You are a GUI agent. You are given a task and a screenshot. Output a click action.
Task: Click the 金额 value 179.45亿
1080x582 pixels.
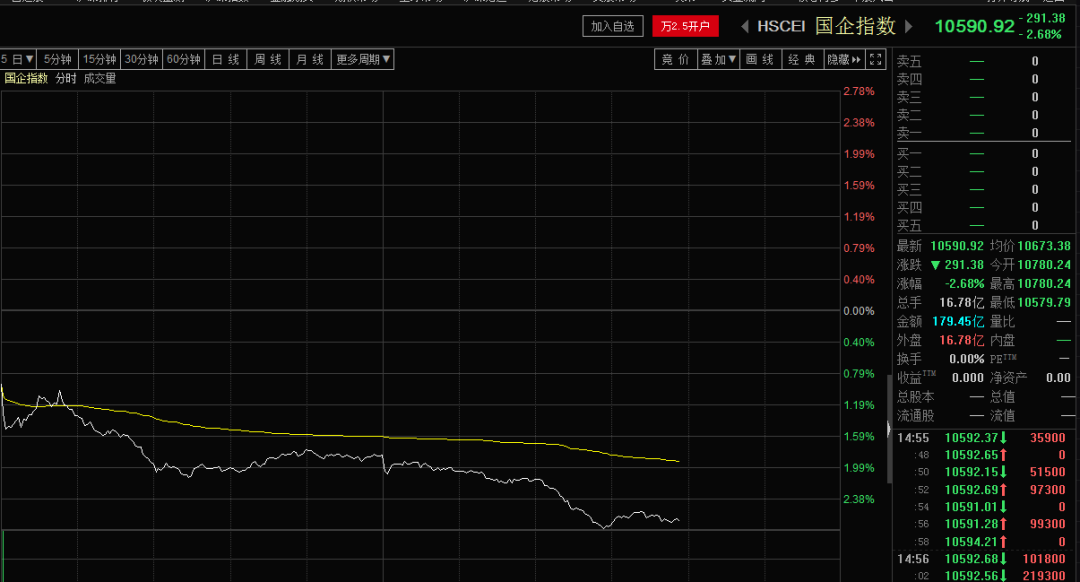[957, 322]
